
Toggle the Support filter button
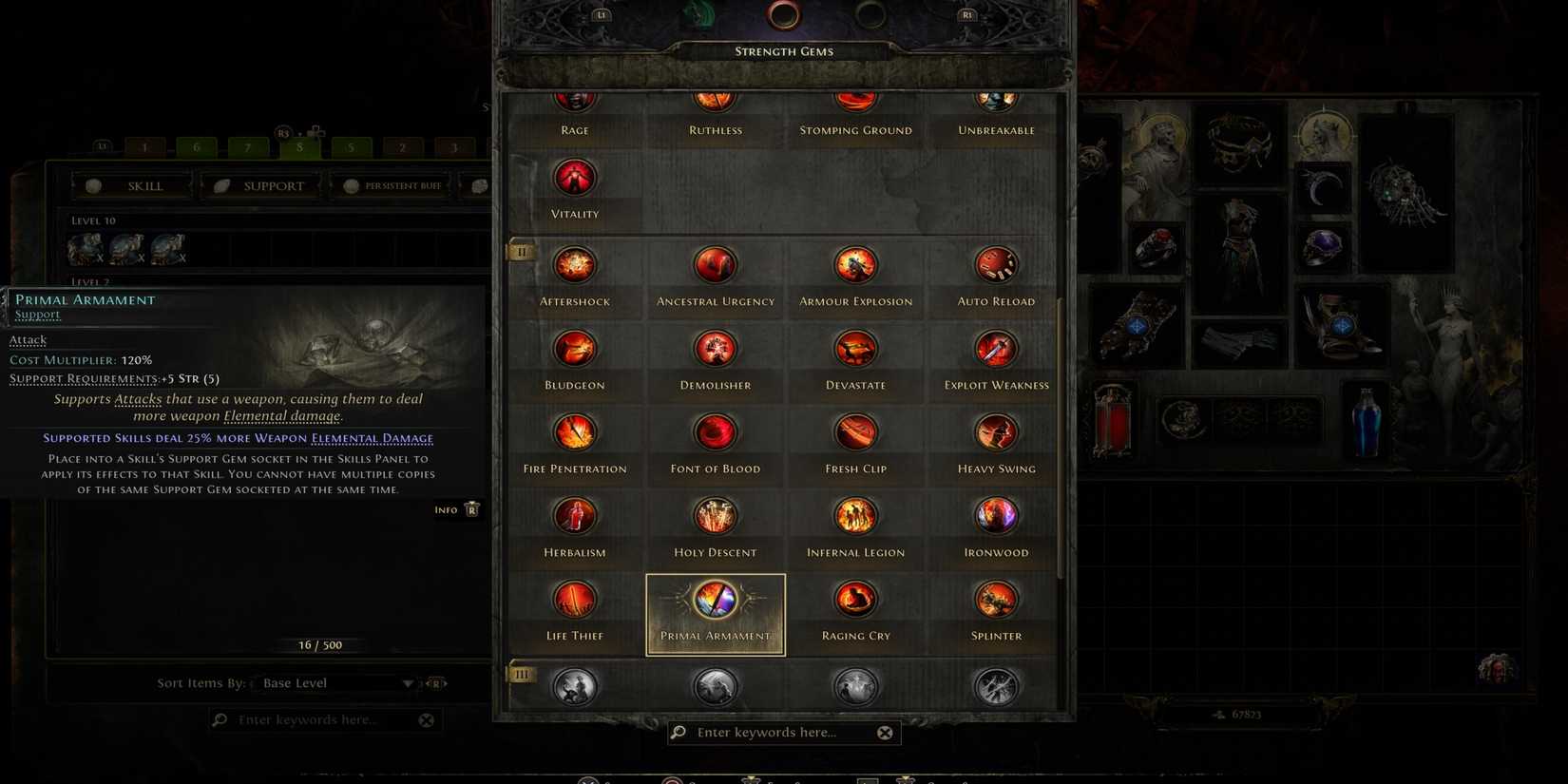click(x=261, y=186)
